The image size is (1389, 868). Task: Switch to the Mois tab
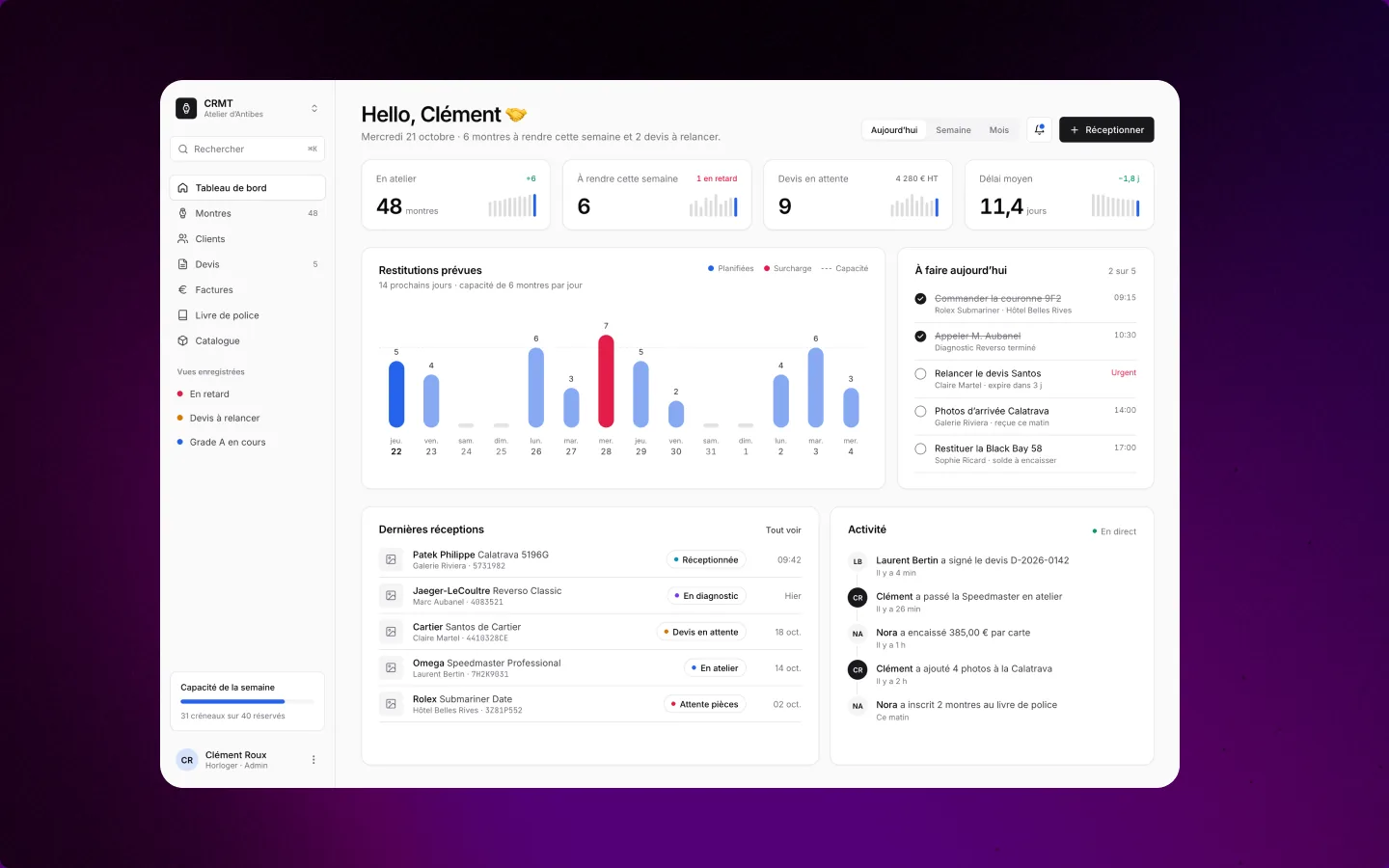[x=999, y=130]
